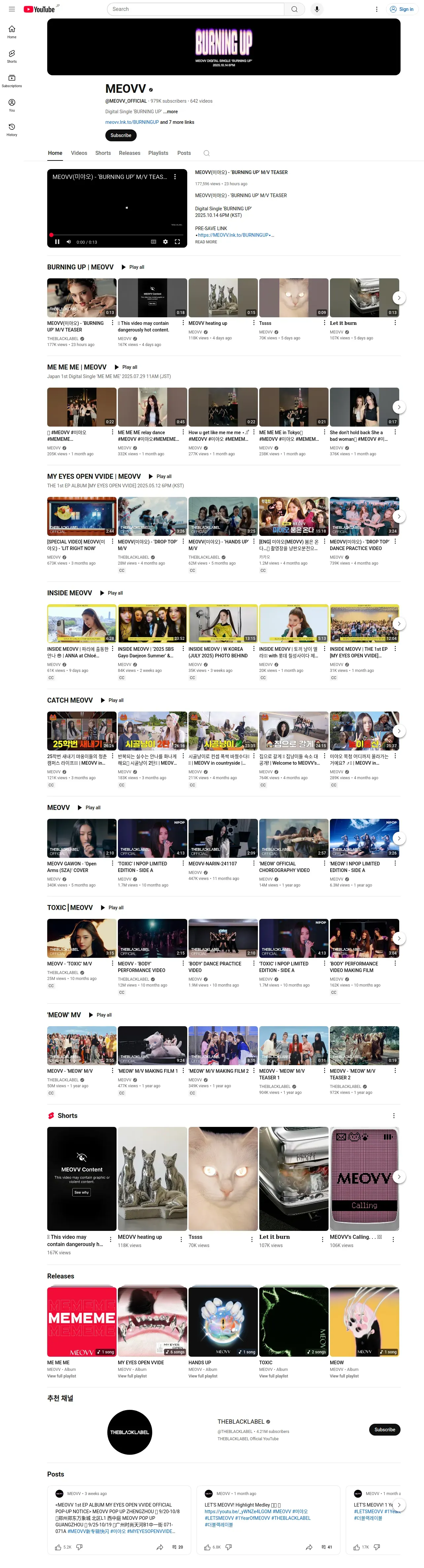
Task: Switch to the Shorts channel tab
Action: 103,154
